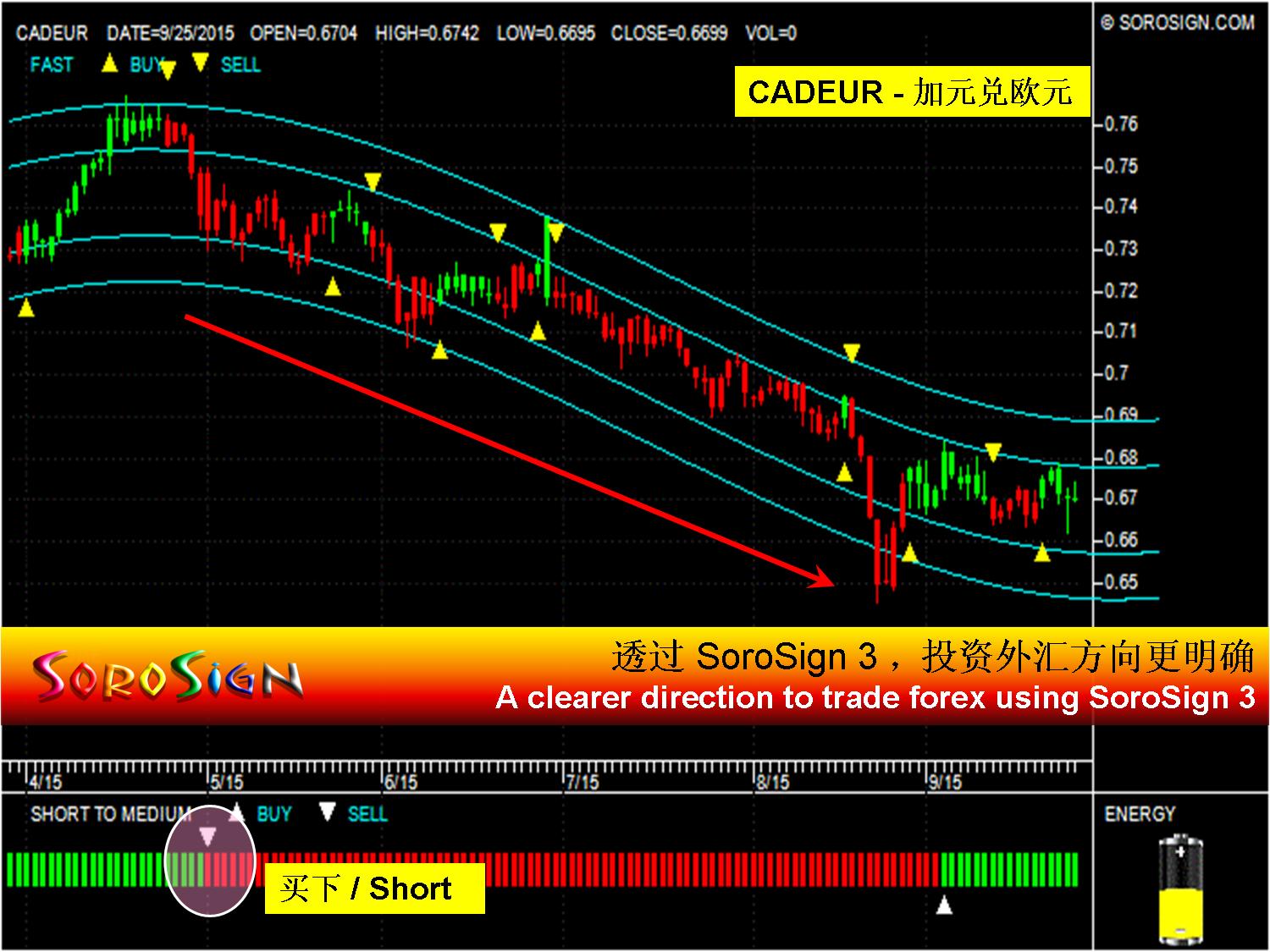1270x952 pixels.
Task: Click the yellow BUY triangle in FAST legend
Action: pyautogui.click(x=109, y=63)
